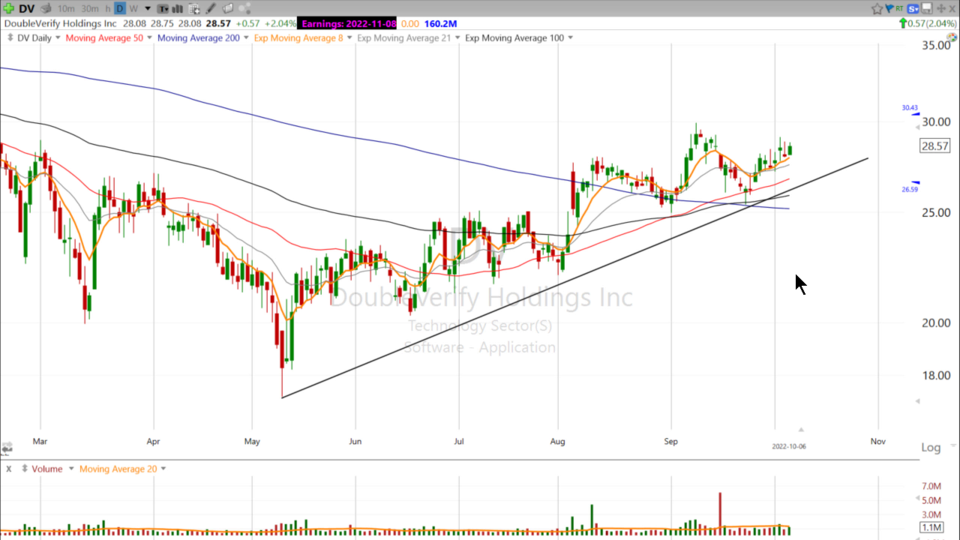Click the DV ticker symbol
This screenshot has width=960, height=540.
pos(26,9)
